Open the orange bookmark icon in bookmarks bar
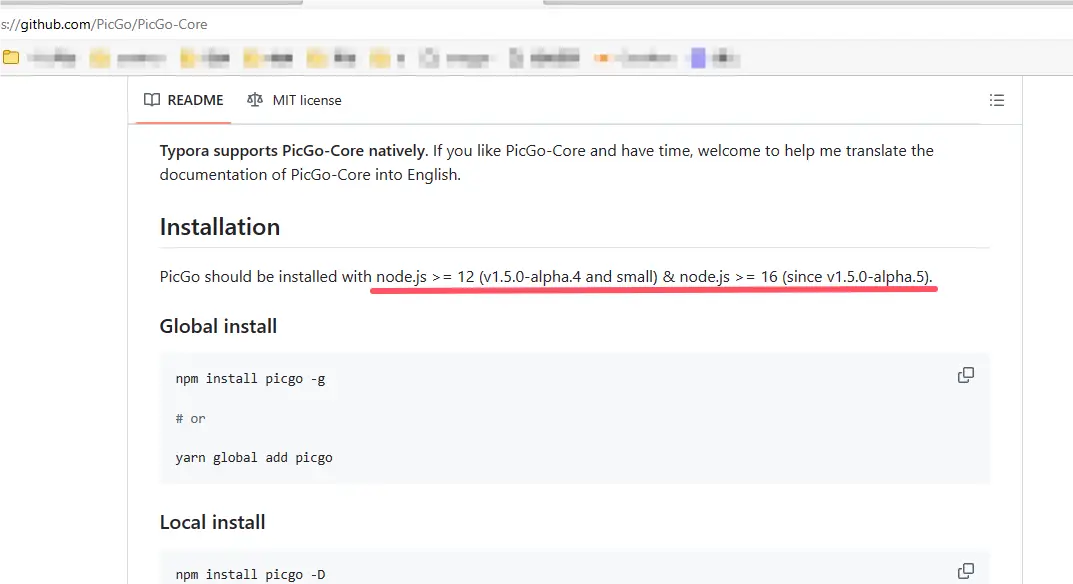This screenshot has height=584, width=1073. (602, 58)
